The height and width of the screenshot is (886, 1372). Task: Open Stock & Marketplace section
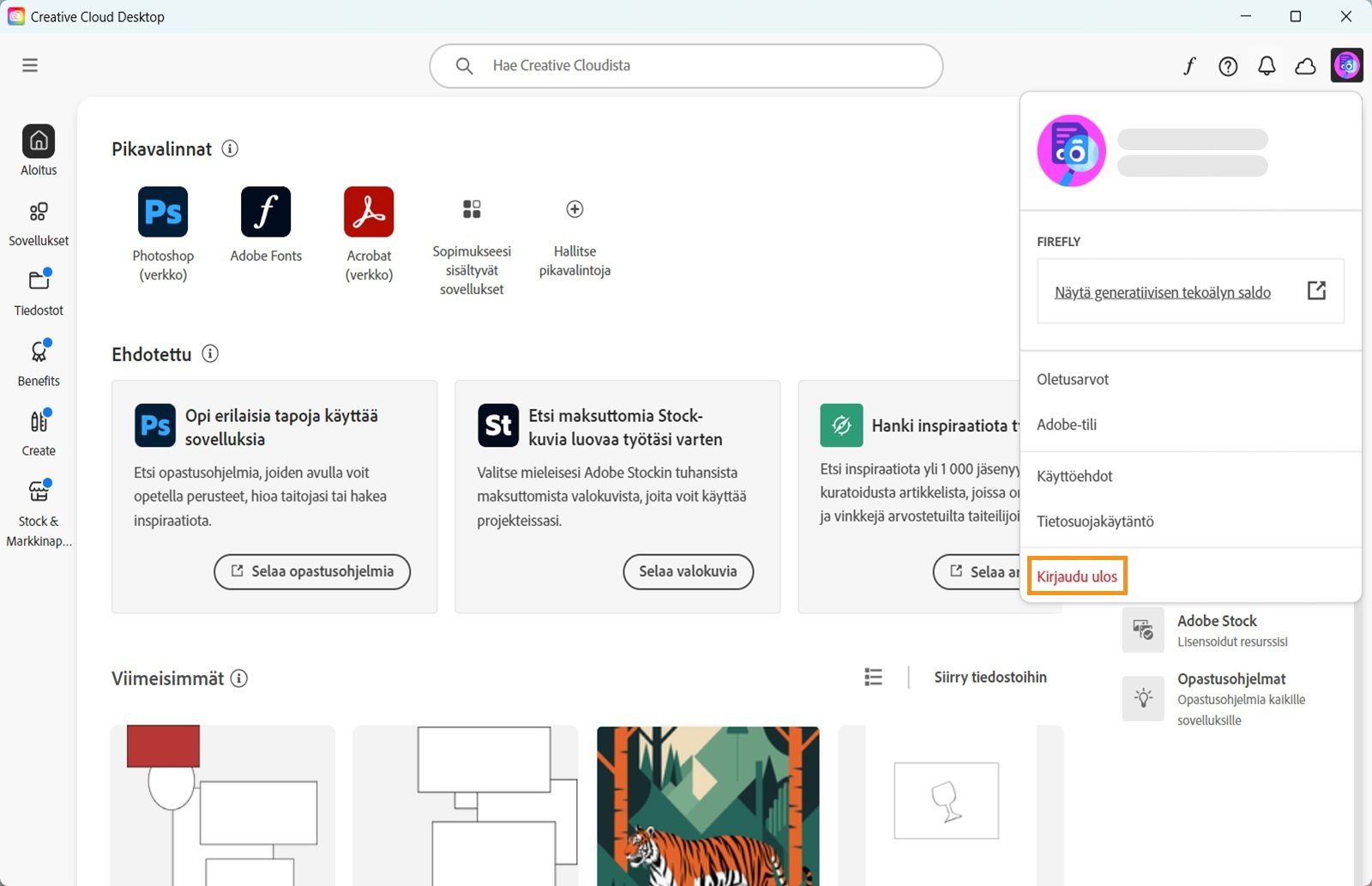tap(39, 513)
